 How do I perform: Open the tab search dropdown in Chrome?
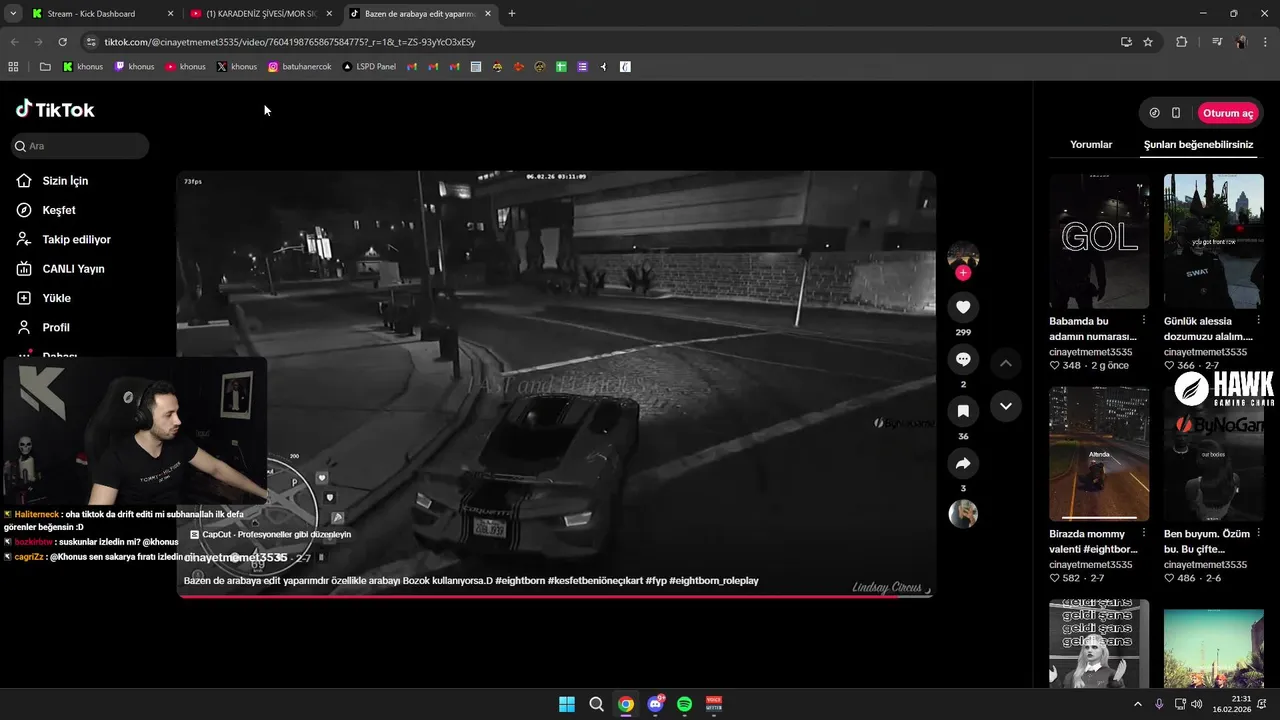(x=13, y=14)
